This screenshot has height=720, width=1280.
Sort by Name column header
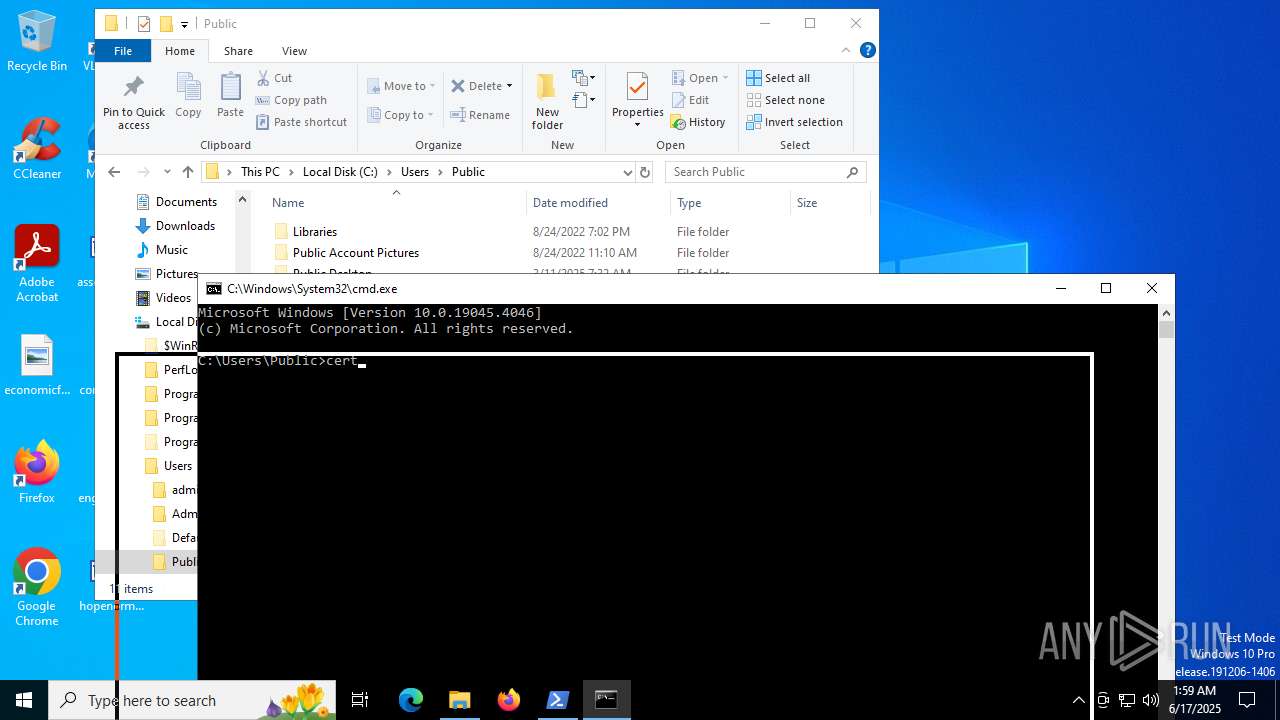click(396, 203)
